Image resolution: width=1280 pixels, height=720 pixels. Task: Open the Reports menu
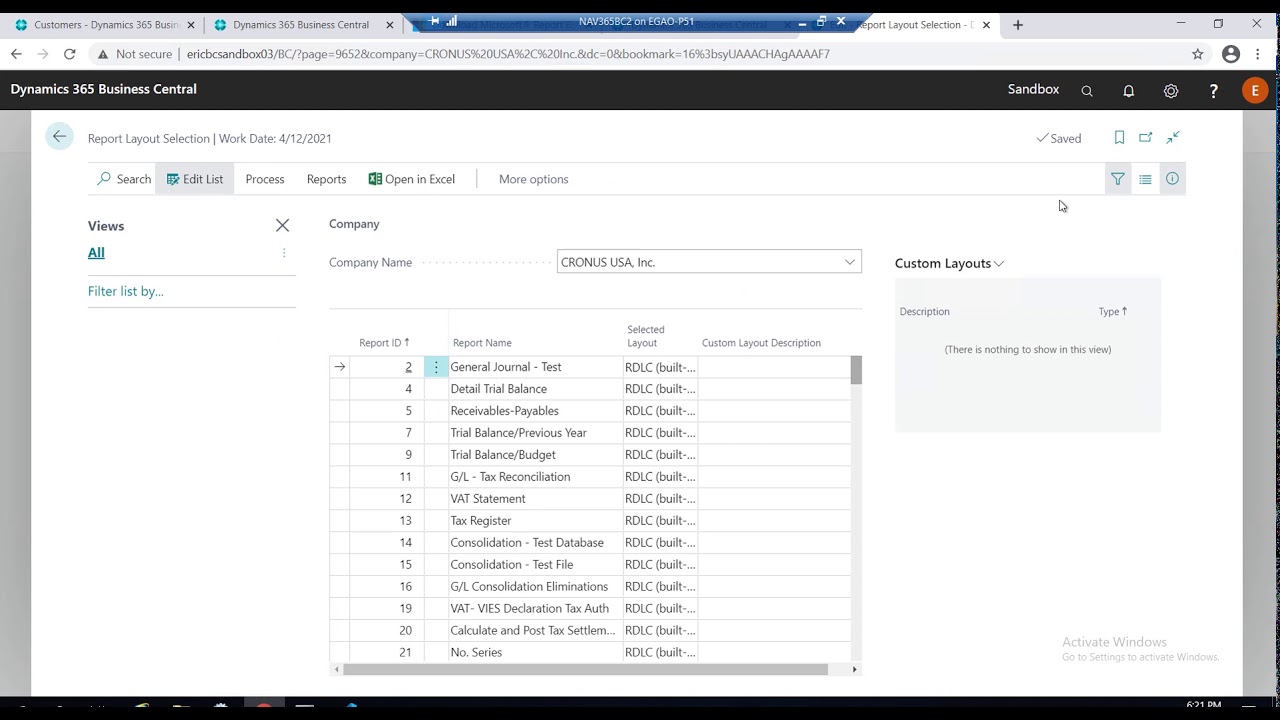326,179
